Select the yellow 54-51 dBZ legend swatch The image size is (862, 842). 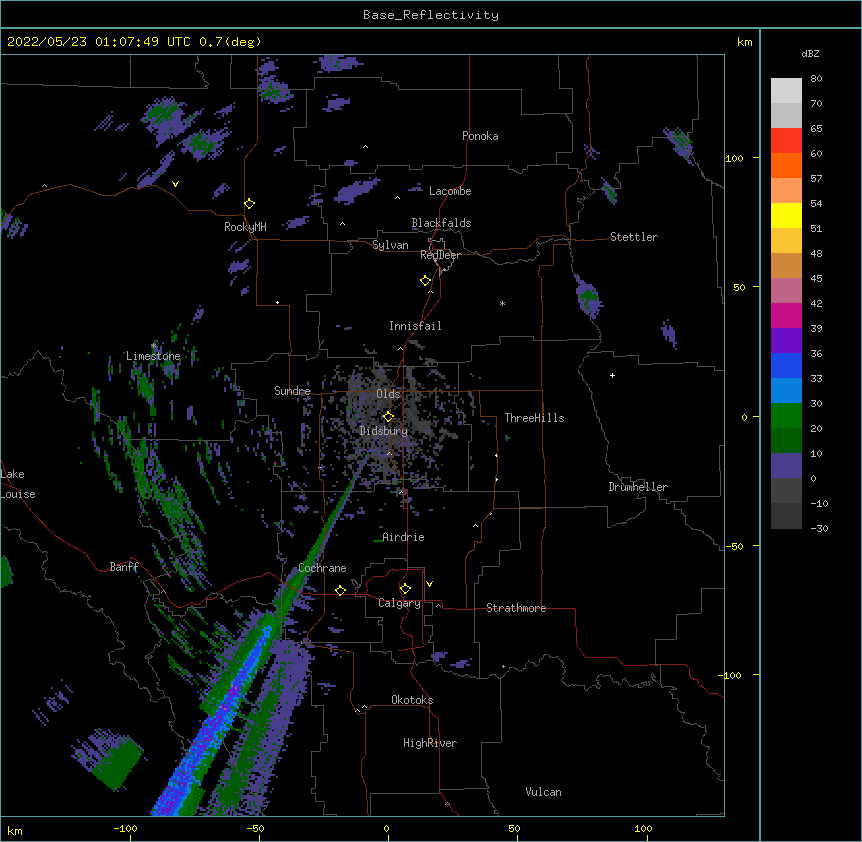(x=786, y=215)
